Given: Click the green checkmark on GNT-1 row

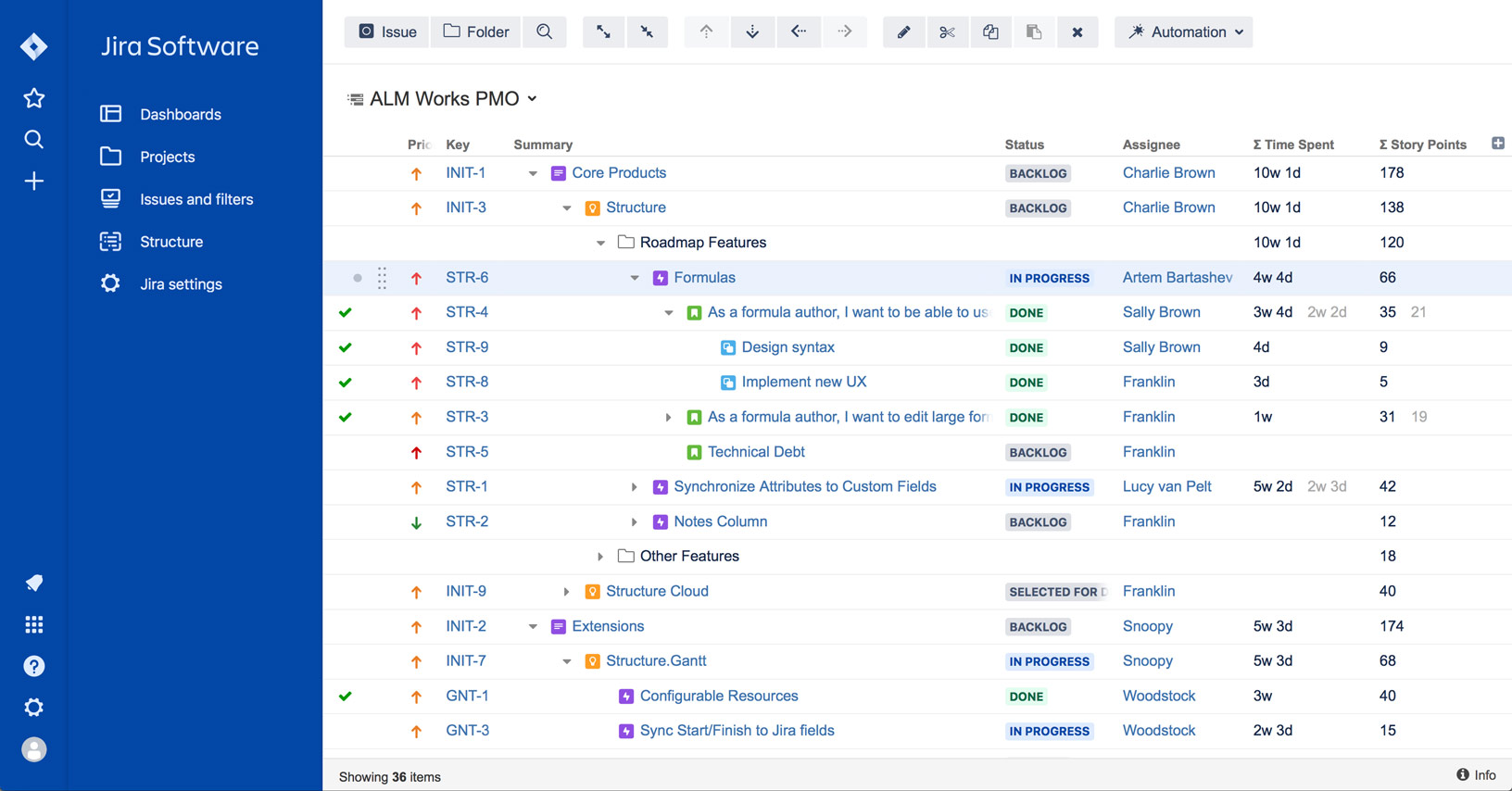Looking at the screenshot, I should [346, 697].
